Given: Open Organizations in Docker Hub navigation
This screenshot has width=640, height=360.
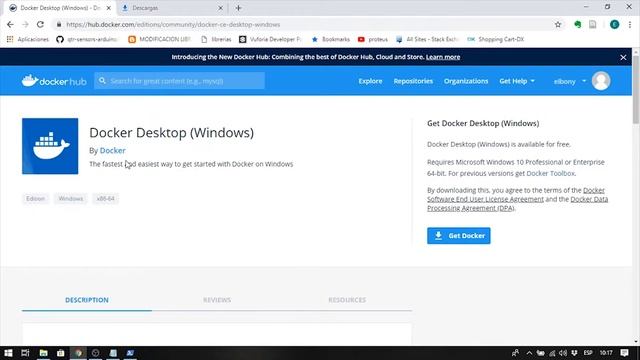Looking at the screenshot, I should tap(466, 81).
